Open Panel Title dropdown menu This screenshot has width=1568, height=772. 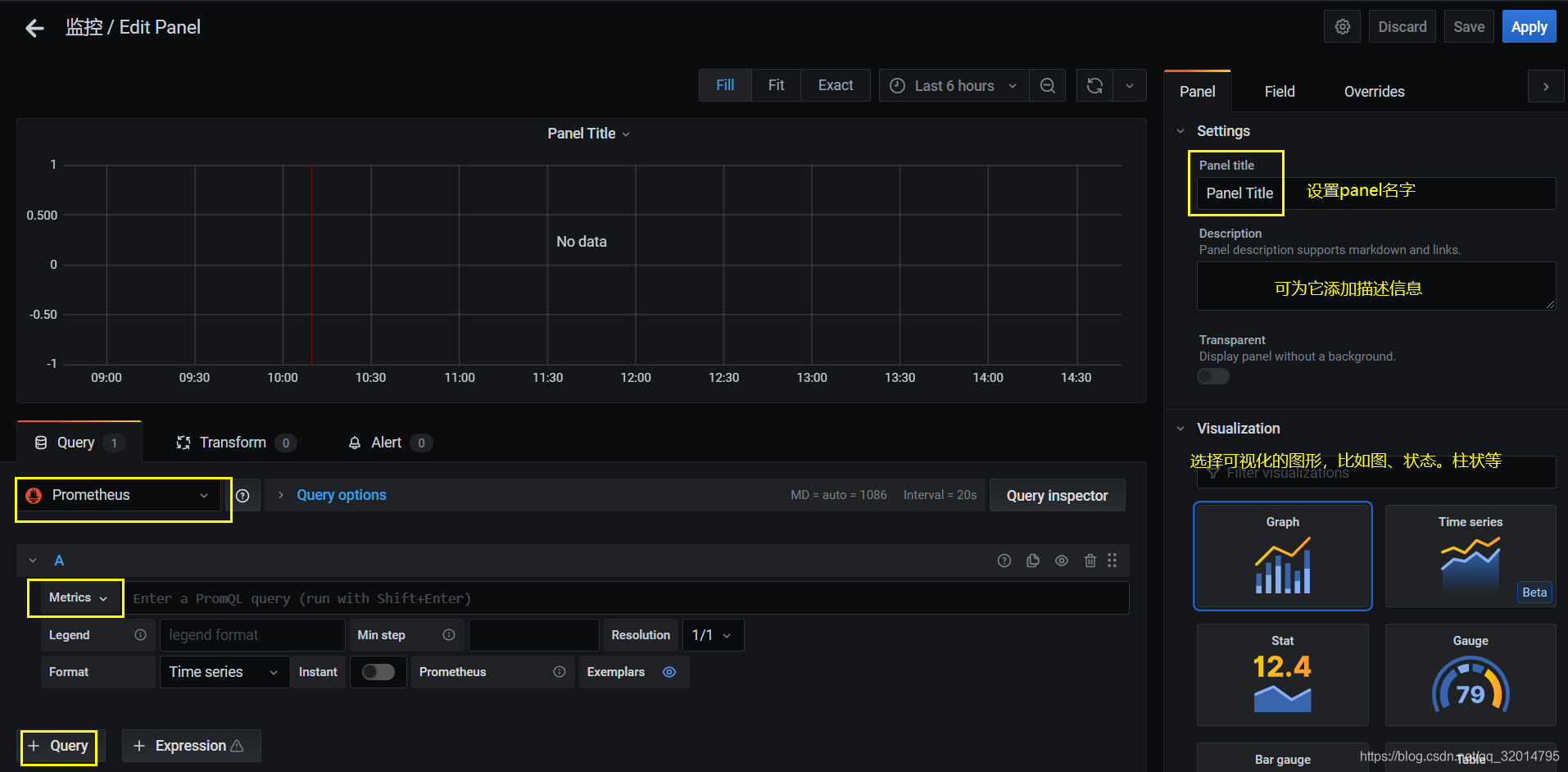[x=588, y=134]
